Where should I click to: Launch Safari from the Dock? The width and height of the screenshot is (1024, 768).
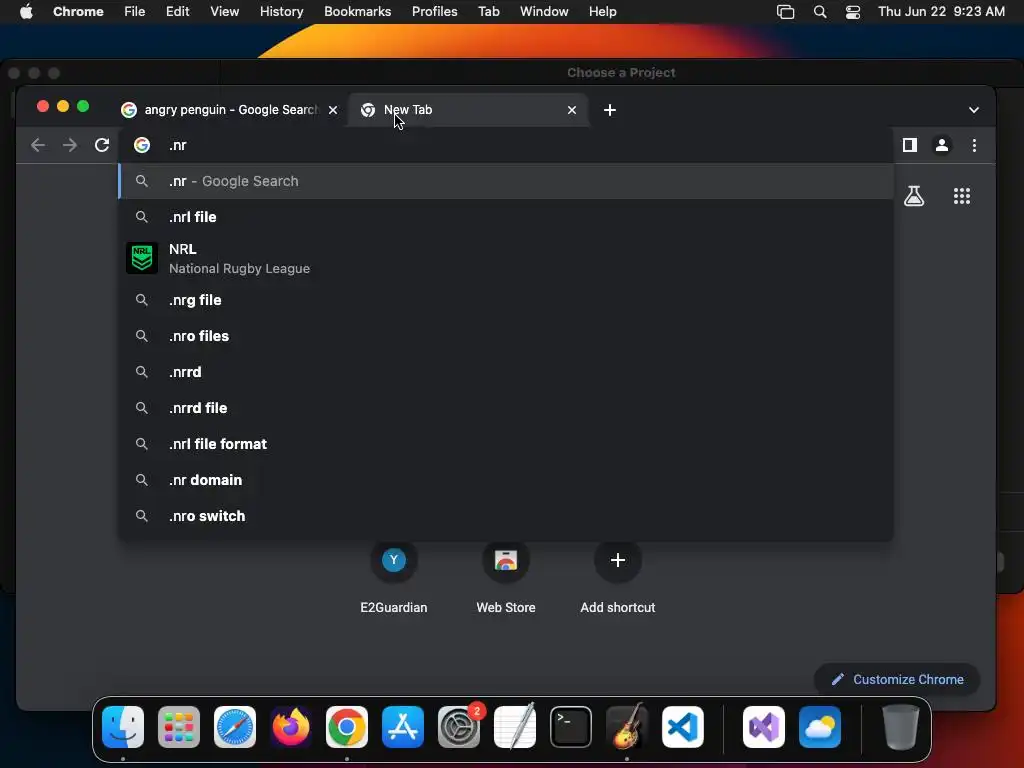[235, 727]
